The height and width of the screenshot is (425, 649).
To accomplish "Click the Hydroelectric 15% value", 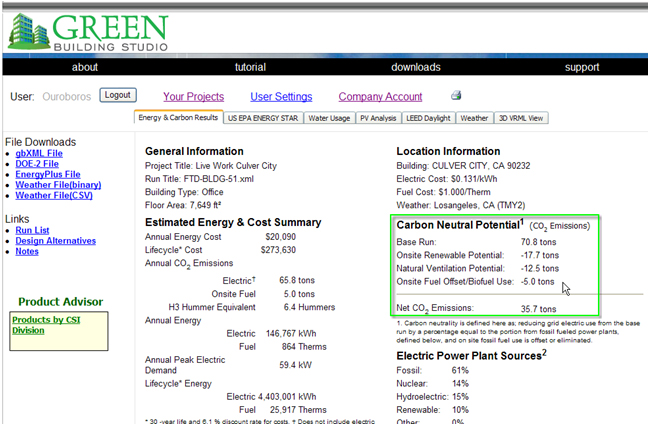I will (460, 397).
